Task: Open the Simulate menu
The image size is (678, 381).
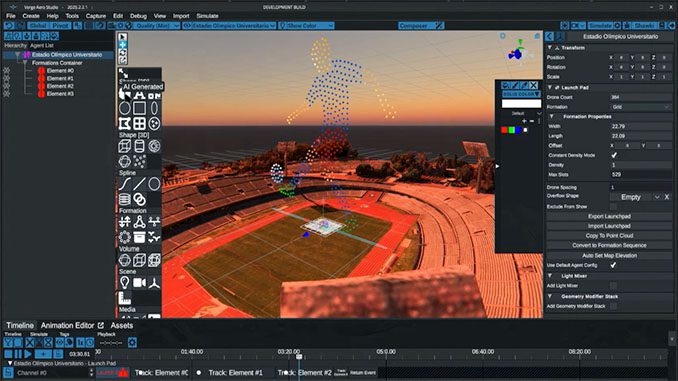Action: [207, 16]
